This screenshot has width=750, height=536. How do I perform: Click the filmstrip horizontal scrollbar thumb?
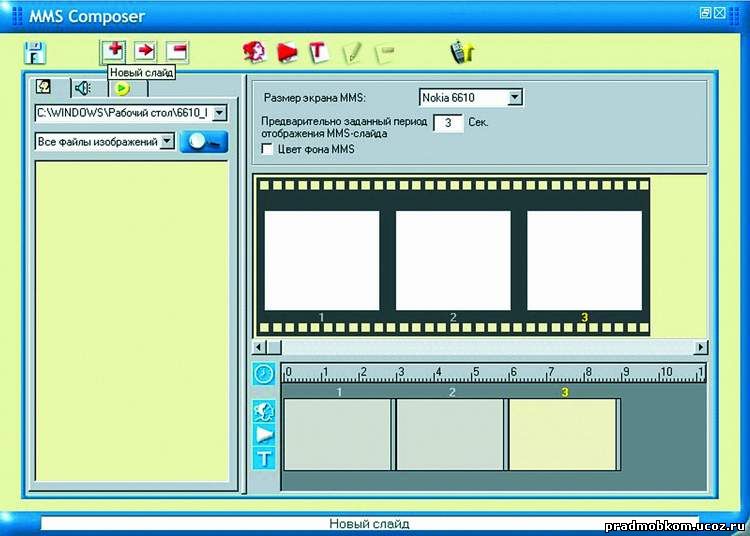click(274, 347)
